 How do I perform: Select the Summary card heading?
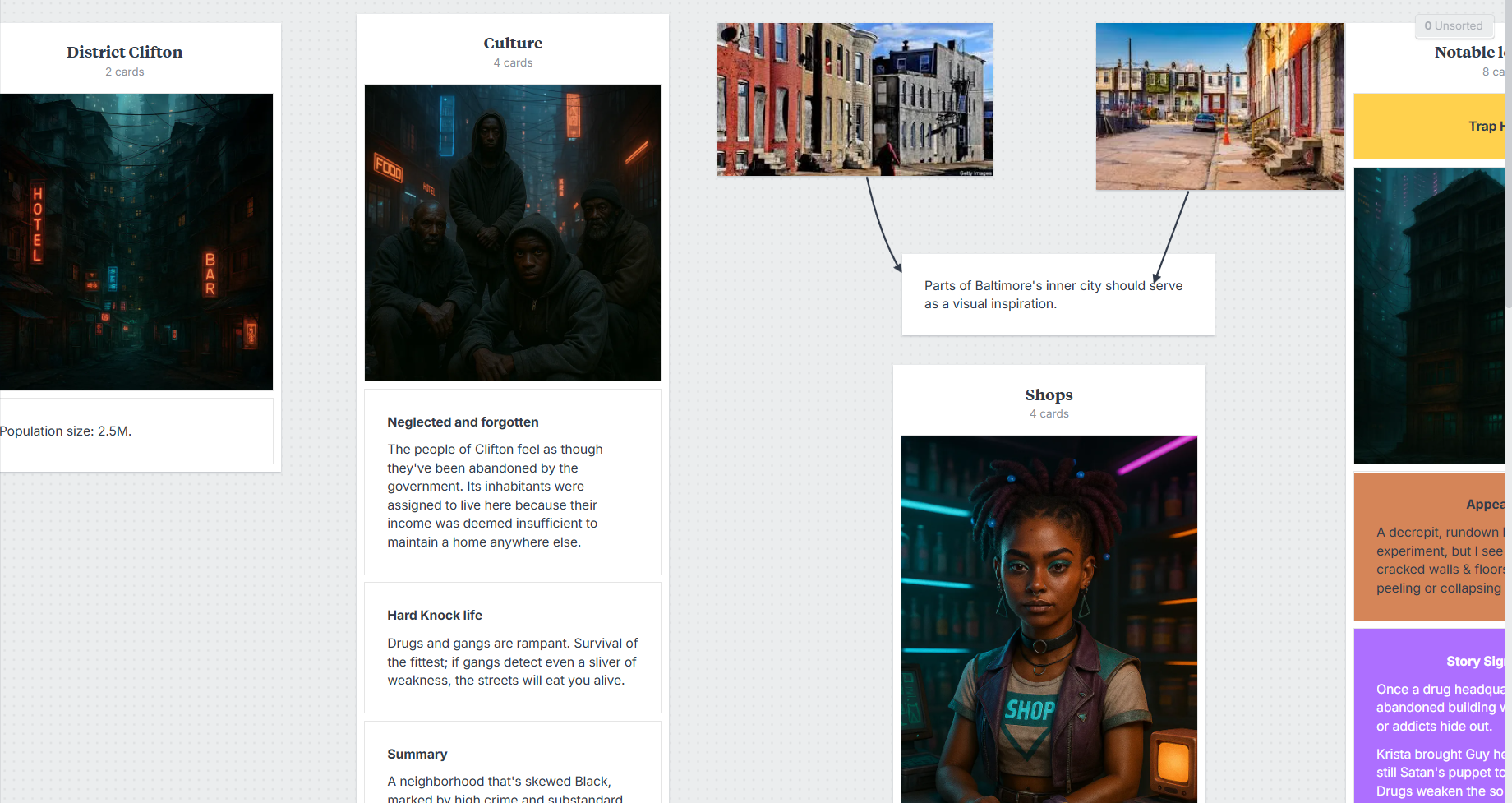417,755
